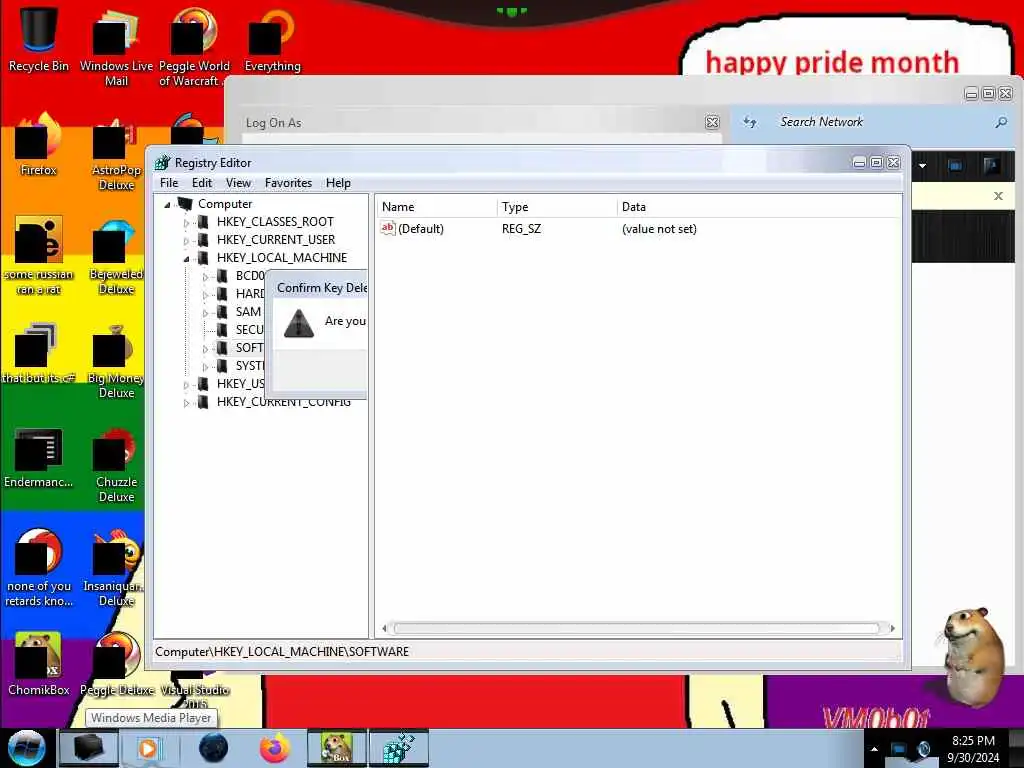Select the HKEY_LOCAL_MACHINE tree item
Screen dimensions: 1024x768
click(281, 258)
